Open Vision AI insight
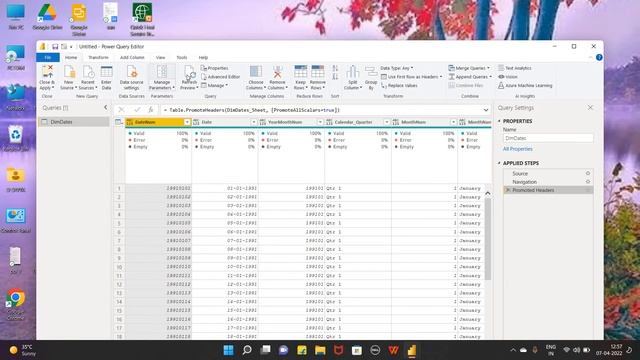 tap(508, 77)
